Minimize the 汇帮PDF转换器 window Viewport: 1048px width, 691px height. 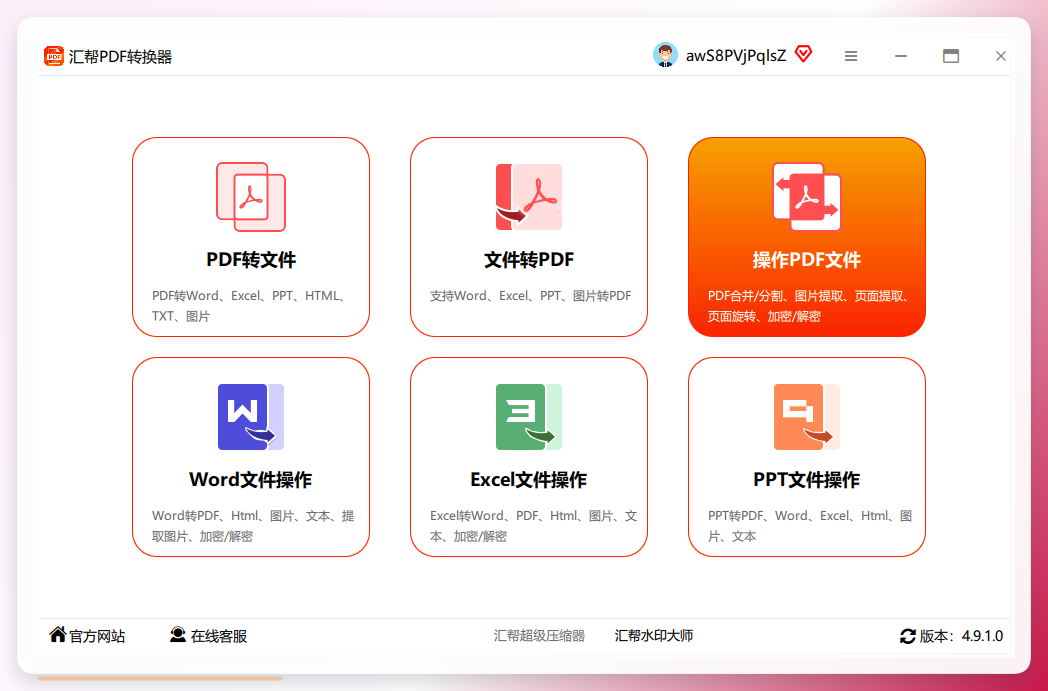tap(901, 56)
